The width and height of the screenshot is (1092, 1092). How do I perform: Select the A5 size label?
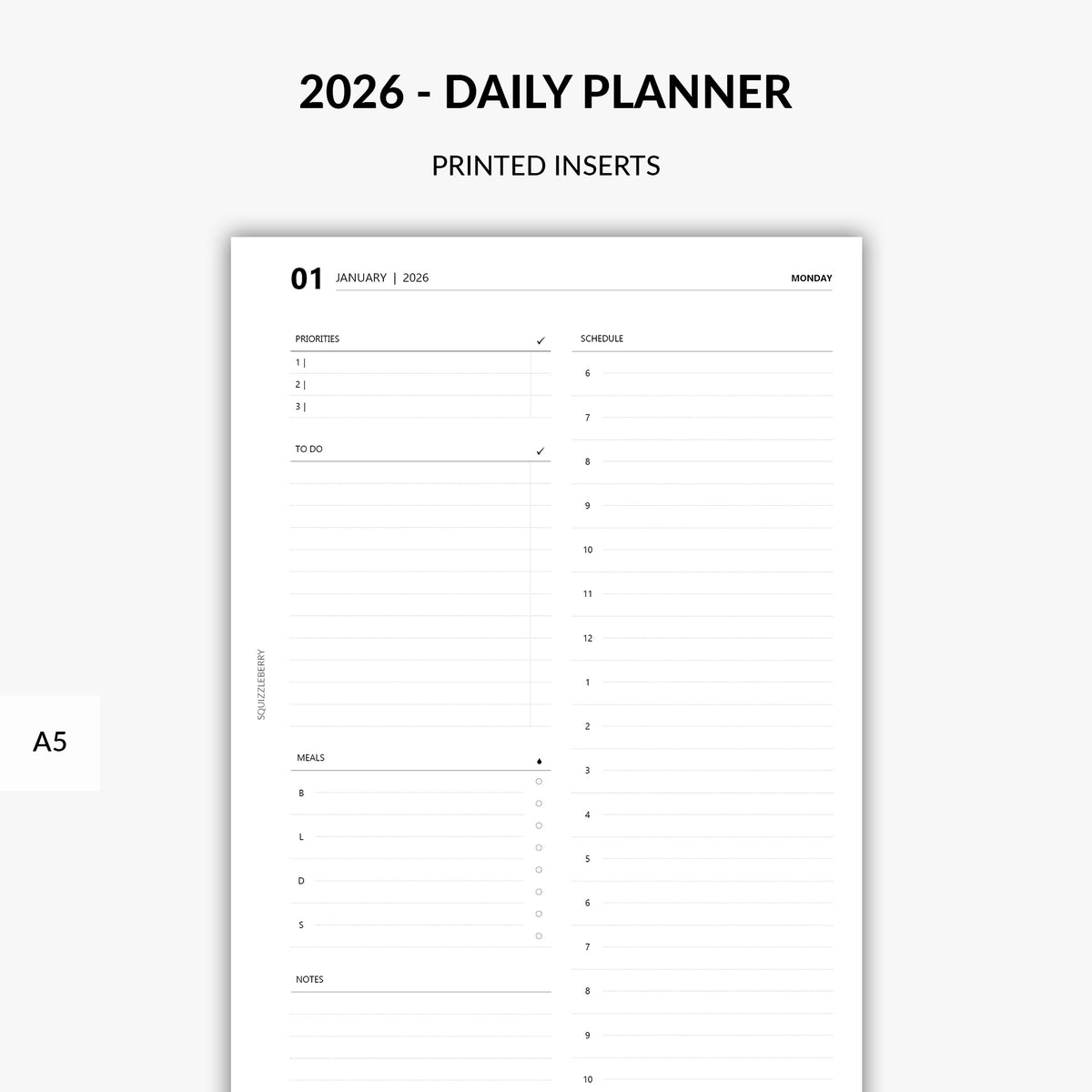(50, 742)
